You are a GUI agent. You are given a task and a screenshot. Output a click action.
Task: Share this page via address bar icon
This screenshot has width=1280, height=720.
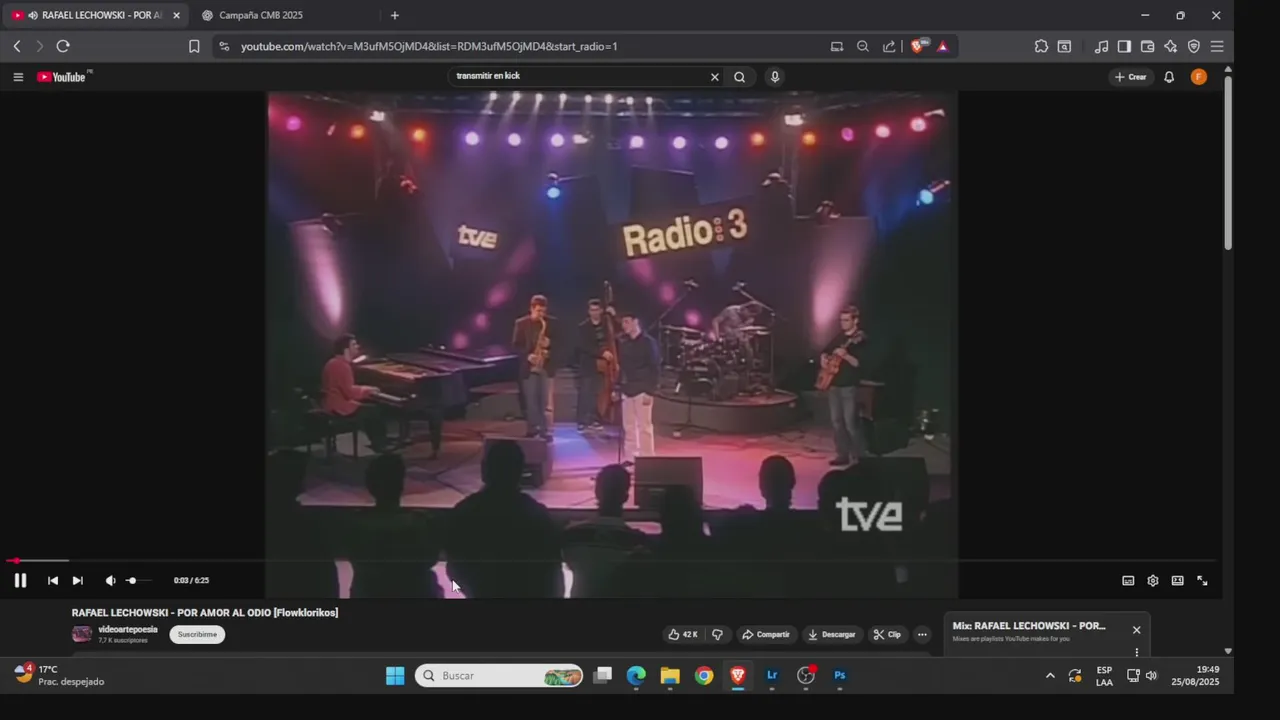[889, 46]
